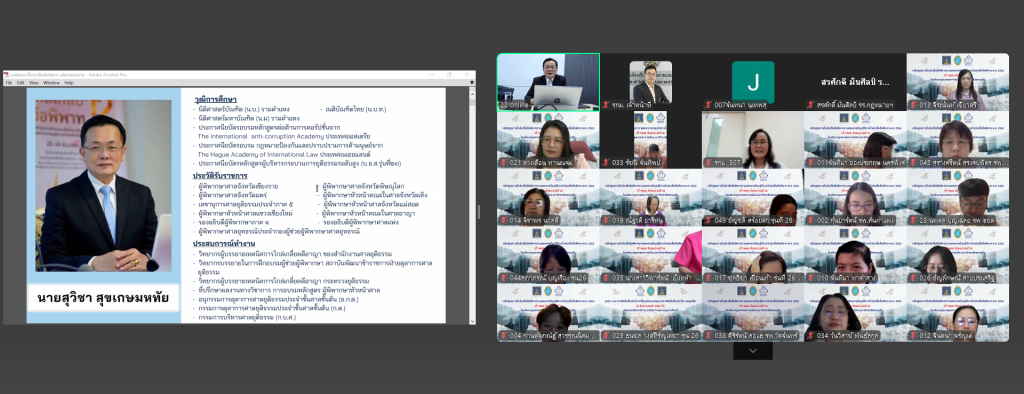1024x394 pixels.
Task: Click the muted mic icon of participant 033
Action: point(606,163)
